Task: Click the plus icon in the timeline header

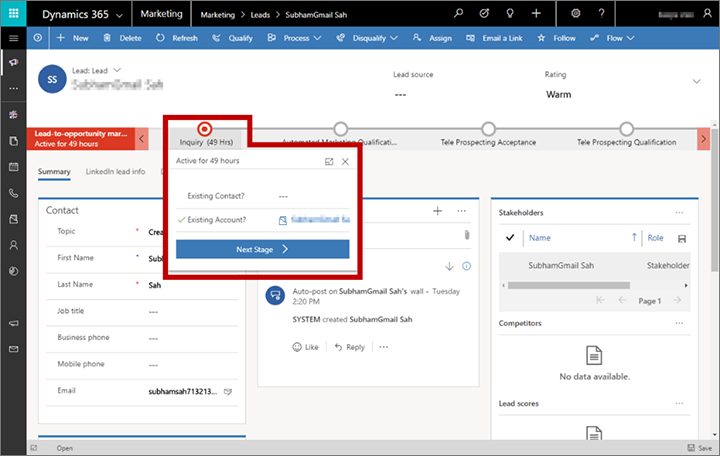Action: pos(437,211)
